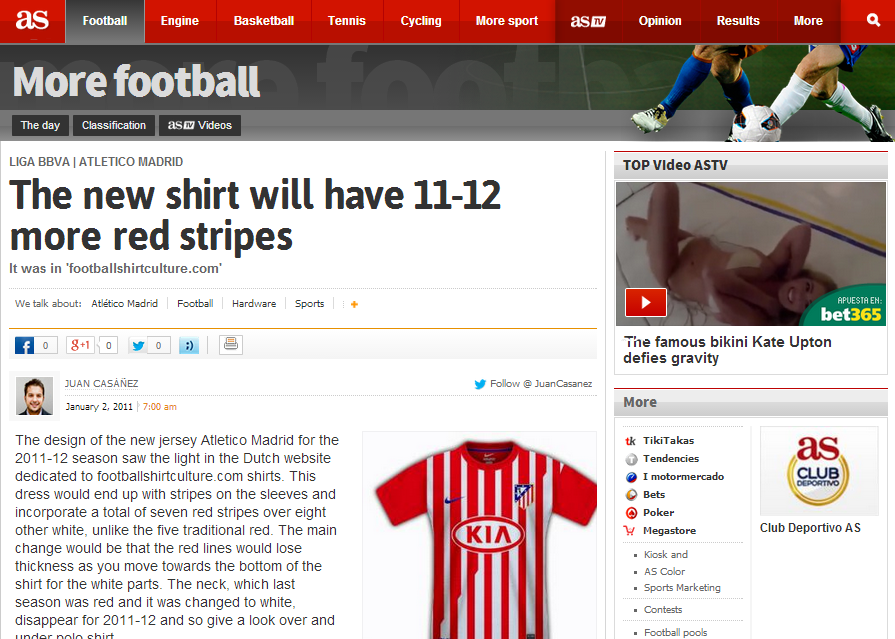This screenshot has width=895, height=639.
Task: Click the Google +1 share button
Action: (79, 345)
